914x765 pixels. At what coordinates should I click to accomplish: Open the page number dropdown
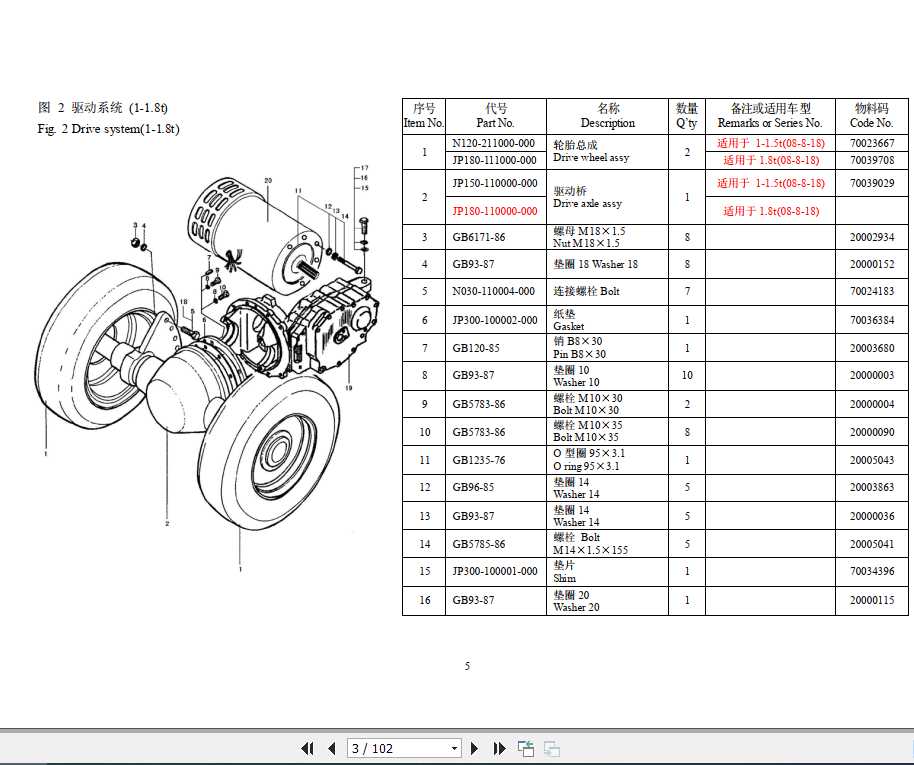pos(452,748)
